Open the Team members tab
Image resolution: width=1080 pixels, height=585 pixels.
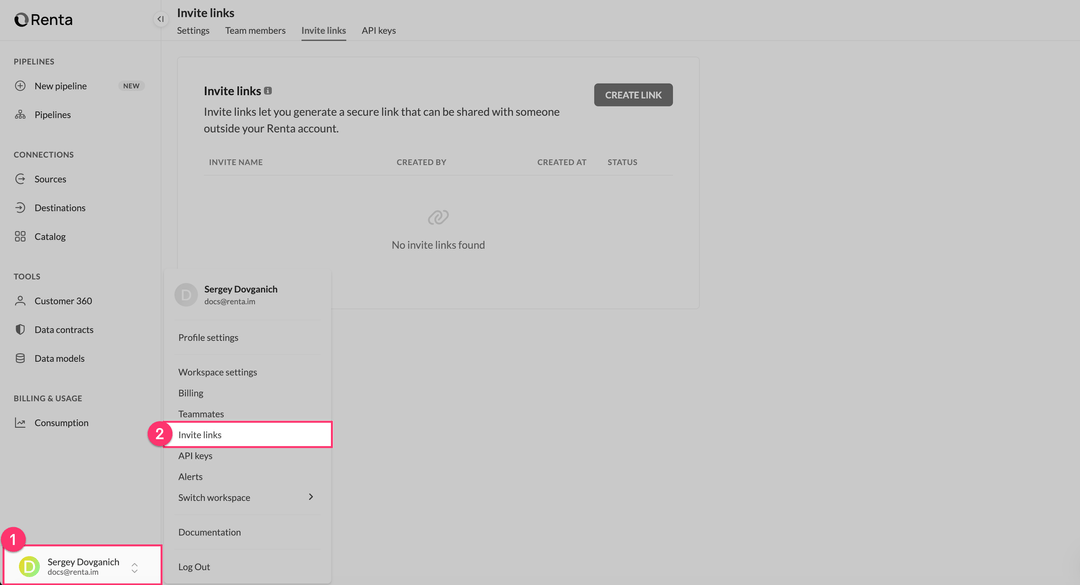(x=255, y=30)
